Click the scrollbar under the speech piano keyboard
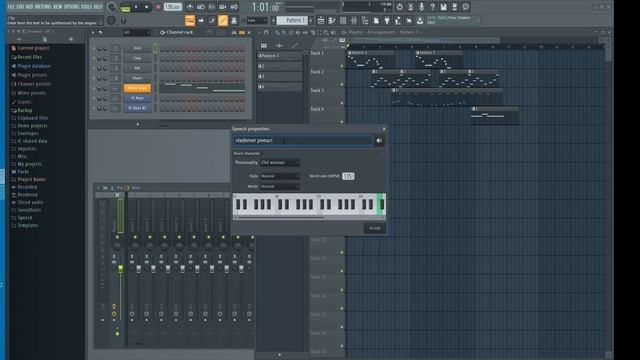640x360 pixels. [309, 218]
